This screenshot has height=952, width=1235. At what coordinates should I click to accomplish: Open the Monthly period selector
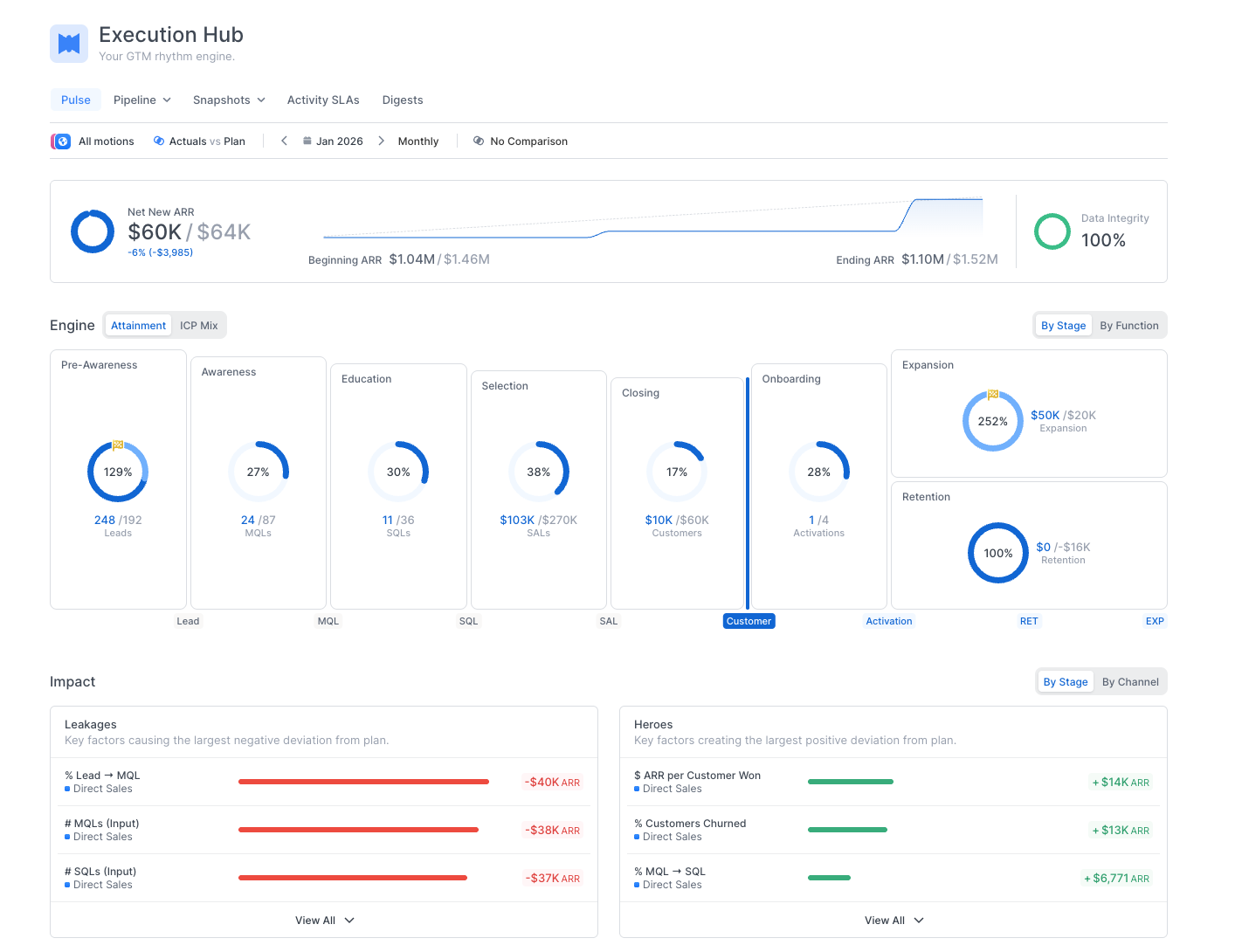point(417,141)
